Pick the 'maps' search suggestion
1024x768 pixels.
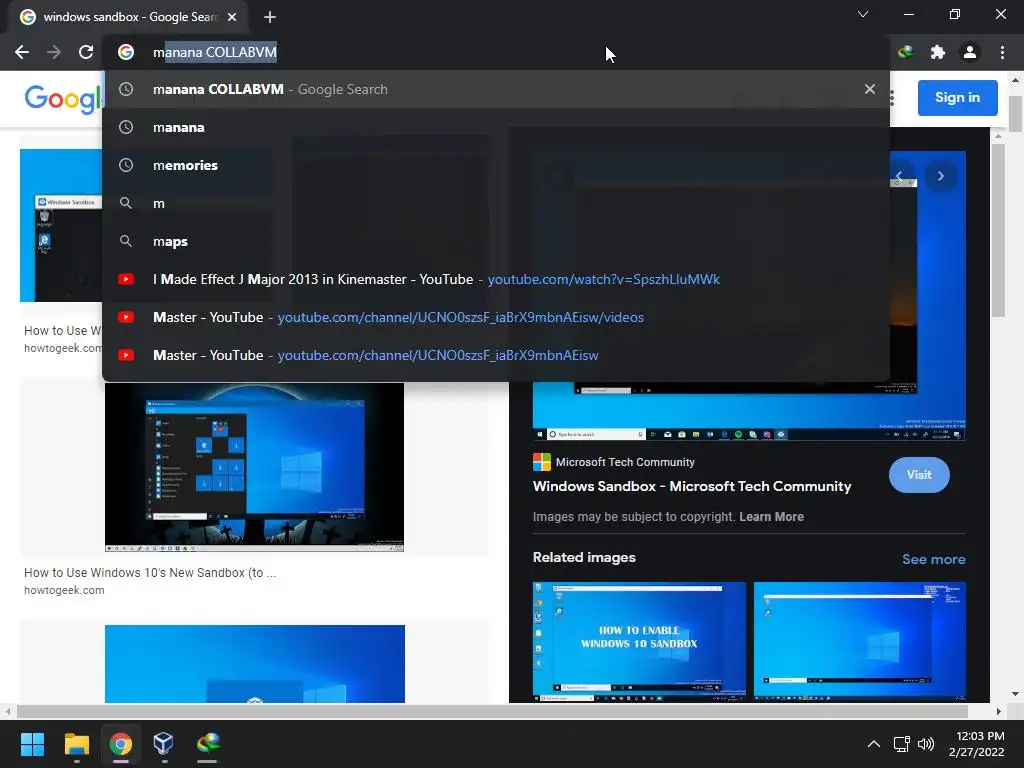click(x=496, y=241)
